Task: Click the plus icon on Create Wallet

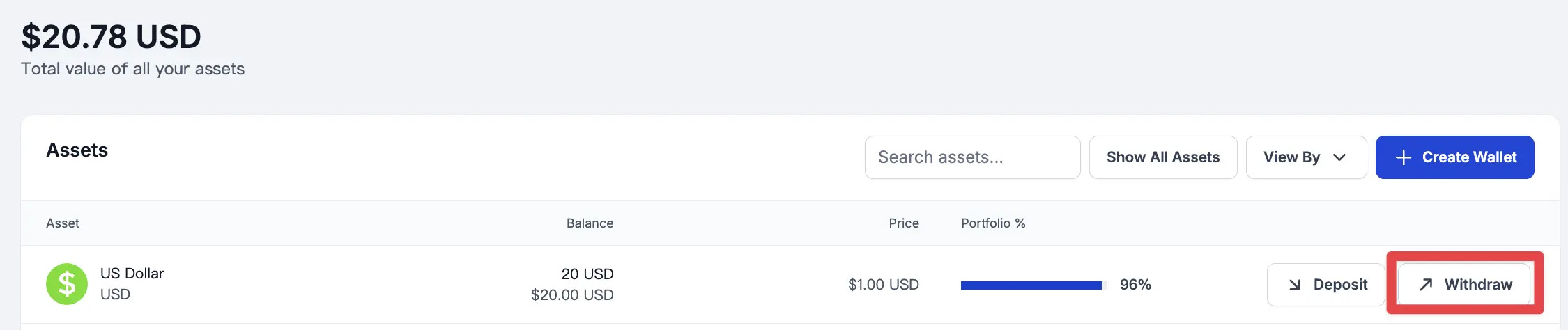Action: [x=1404, y=157]
